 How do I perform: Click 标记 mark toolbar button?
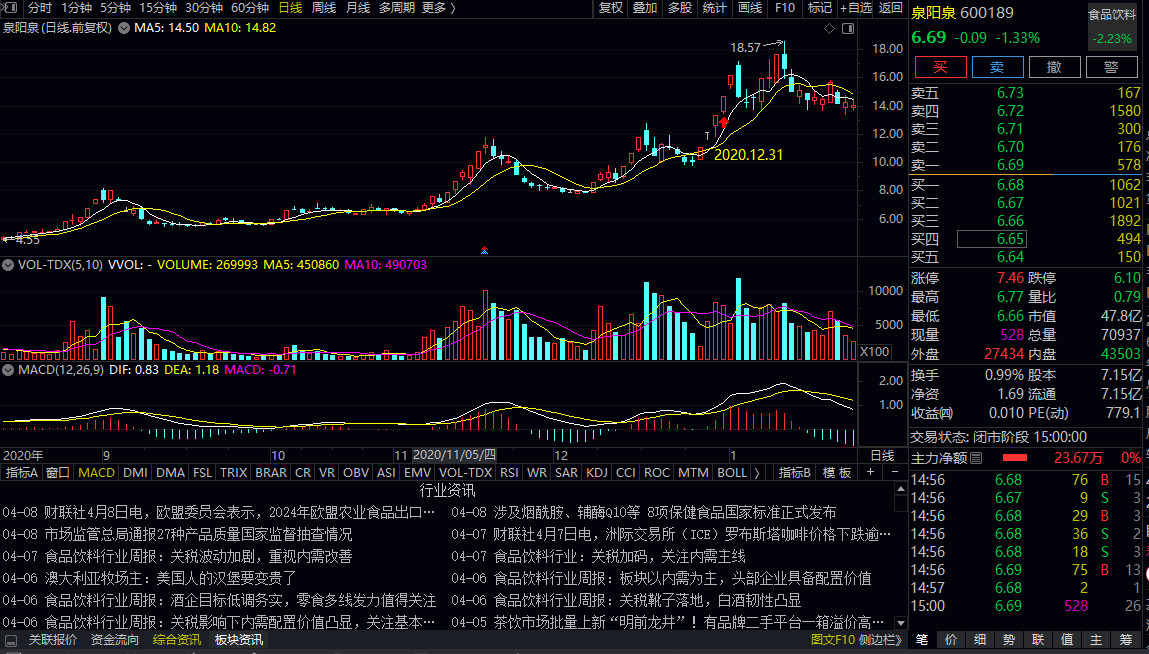pyautogui.click(x=819, y=8)
